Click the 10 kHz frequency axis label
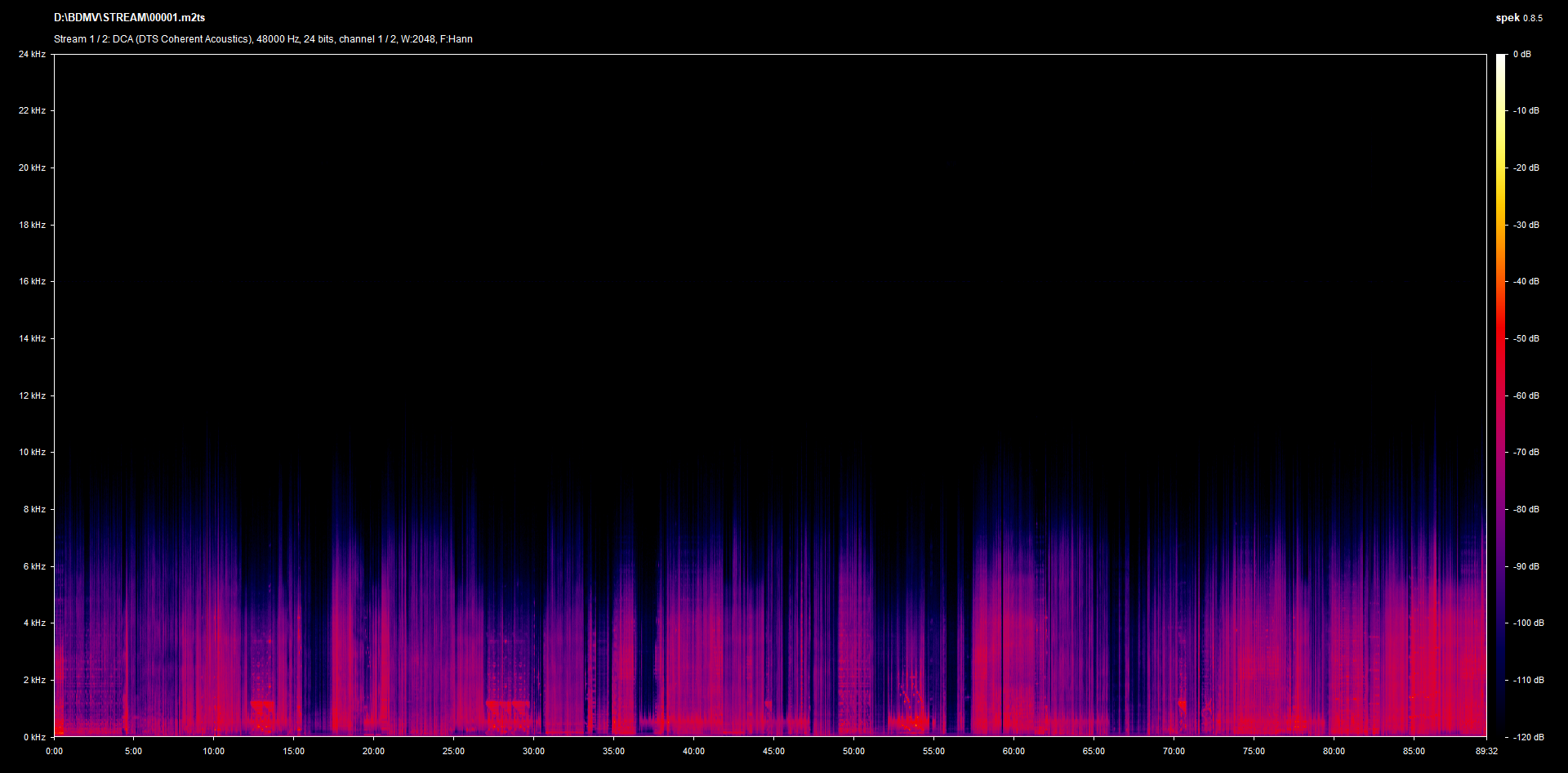Viewport: 1568px width, 773px height. click(x=32, y=452)
